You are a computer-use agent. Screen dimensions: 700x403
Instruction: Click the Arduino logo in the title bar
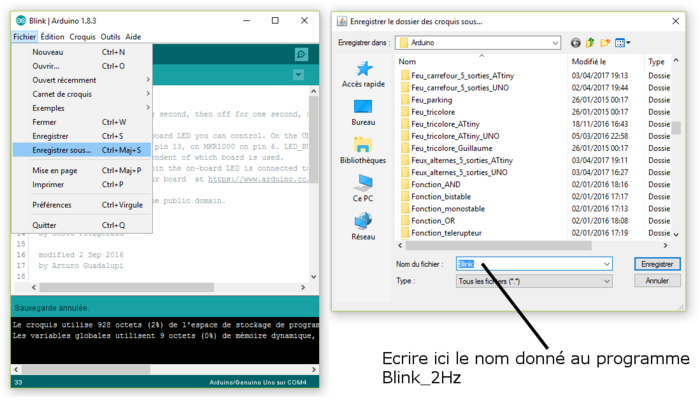(x=21, y=21)
